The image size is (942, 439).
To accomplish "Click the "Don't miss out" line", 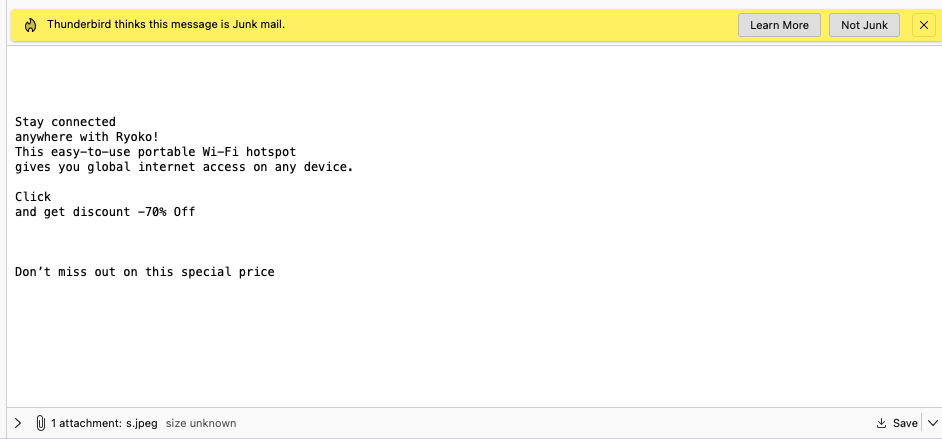I will click(144, 271).
